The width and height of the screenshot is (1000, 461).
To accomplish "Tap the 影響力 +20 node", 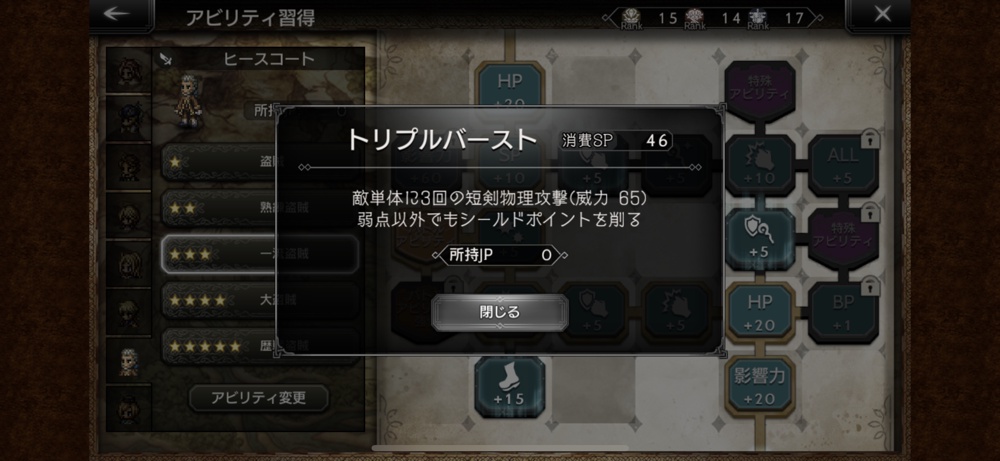I will click(x=760, y=386).
